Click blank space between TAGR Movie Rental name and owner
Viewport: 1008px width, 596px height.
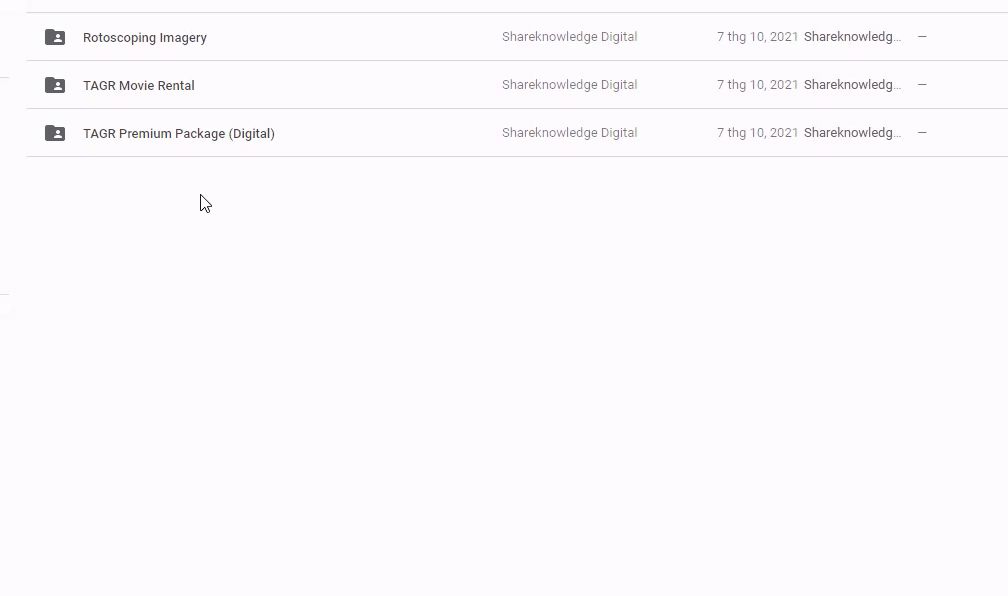350,85
